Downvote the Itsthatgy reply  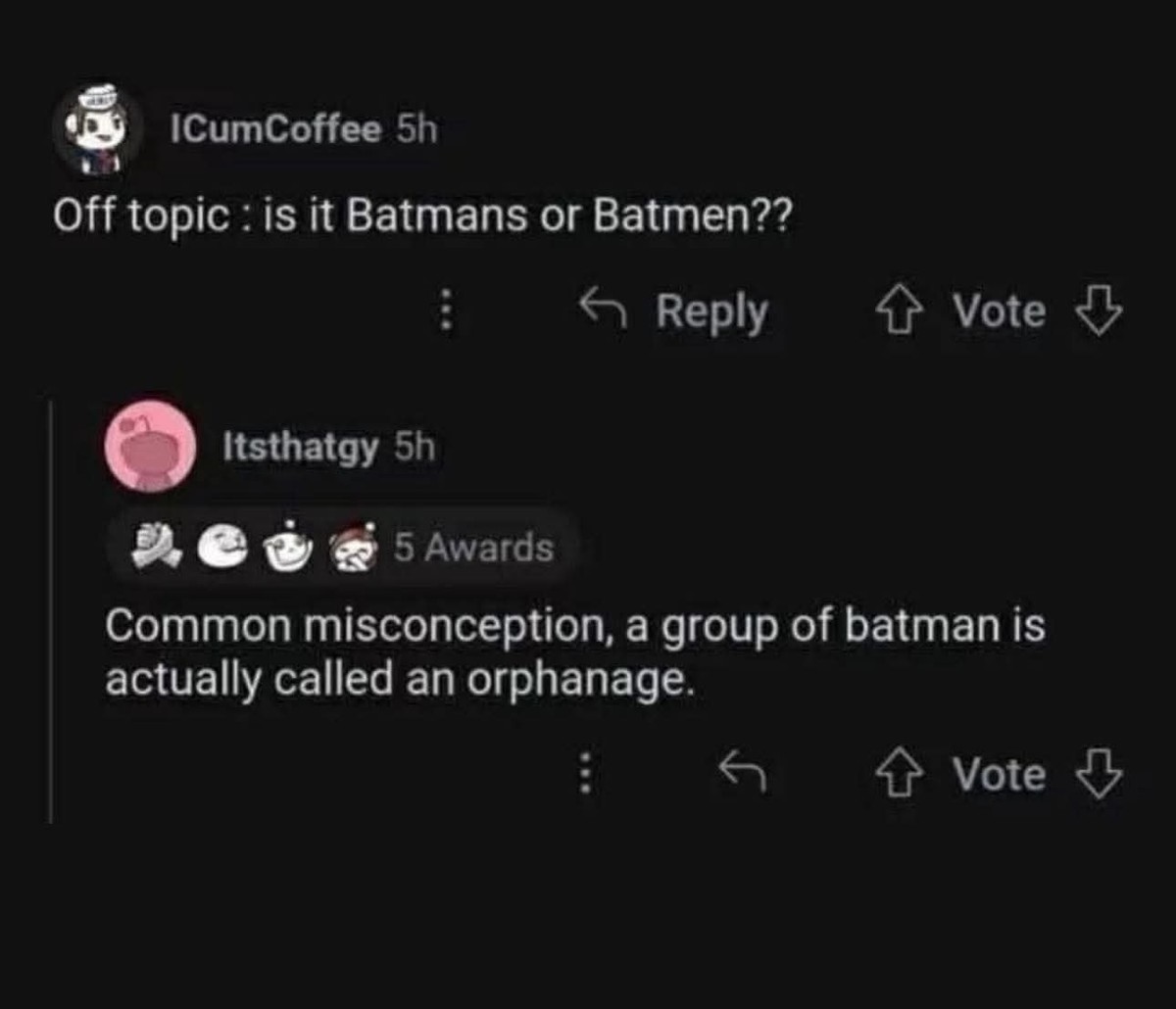[1097, 774]
